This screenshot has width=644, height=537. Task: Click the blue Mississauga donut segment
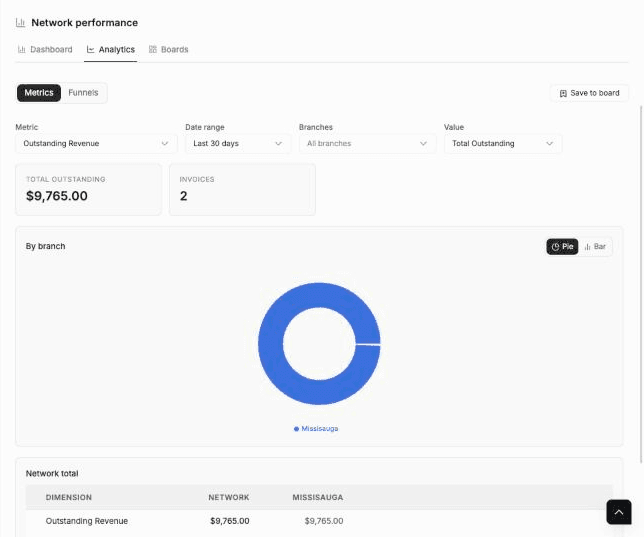tap(271, 343)
